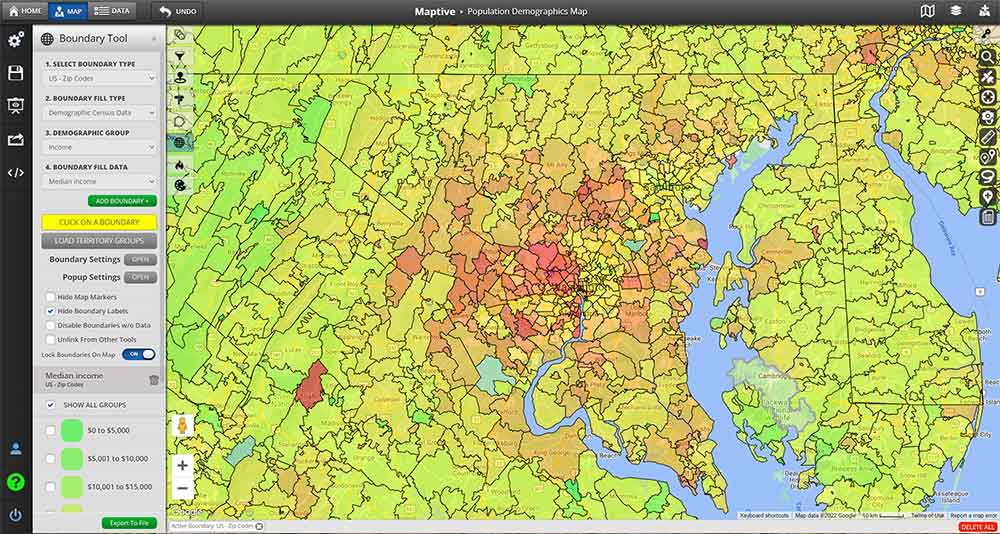Open the filter funnel tool
1000x534 pixels.
point(180,56)
